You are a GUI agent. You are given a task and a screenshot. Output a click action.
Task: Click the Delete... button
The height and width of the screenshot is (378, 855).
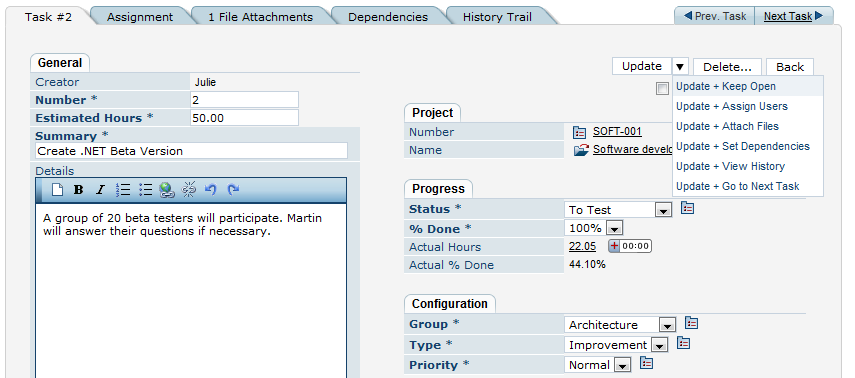pos(727,67)
